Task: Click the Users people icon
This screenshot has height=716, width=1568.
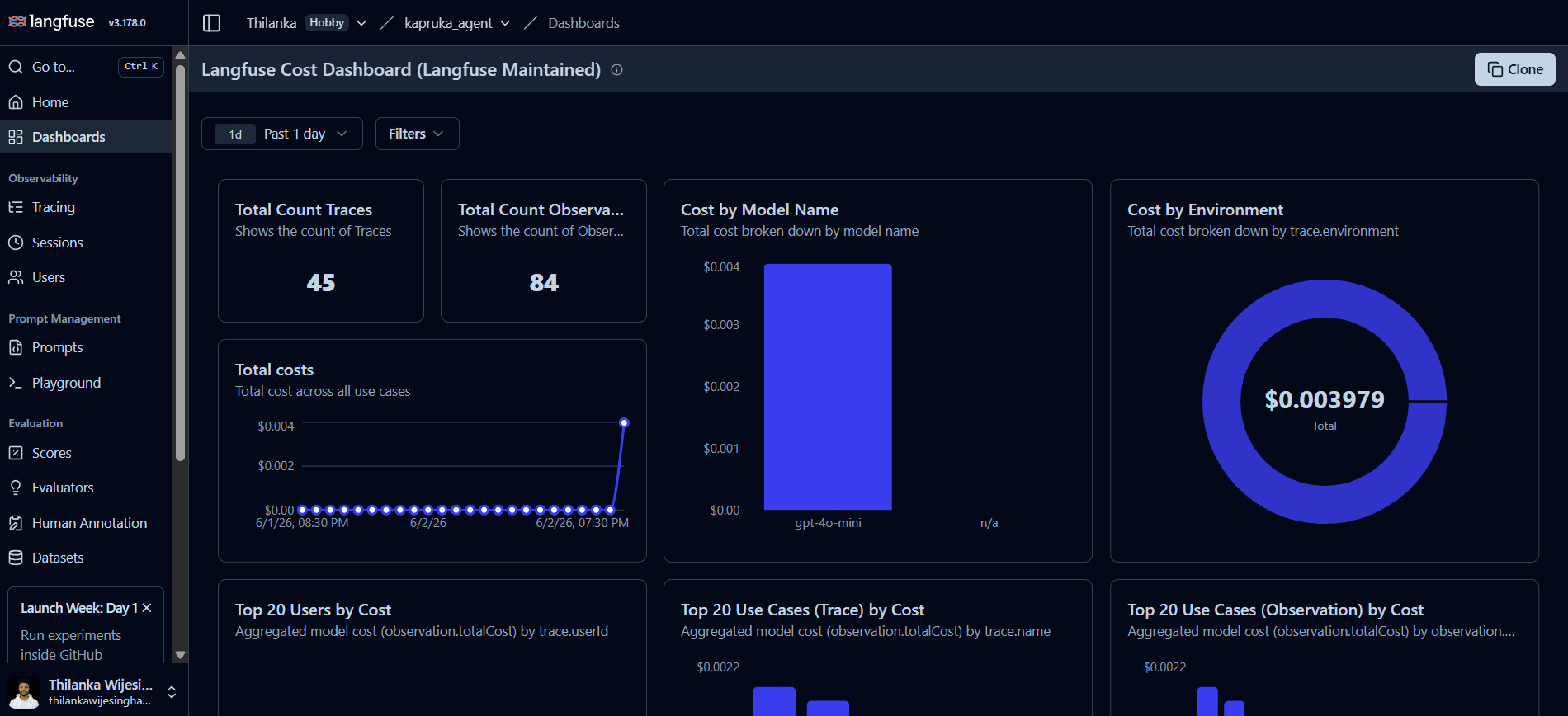Action: [16, 277]
